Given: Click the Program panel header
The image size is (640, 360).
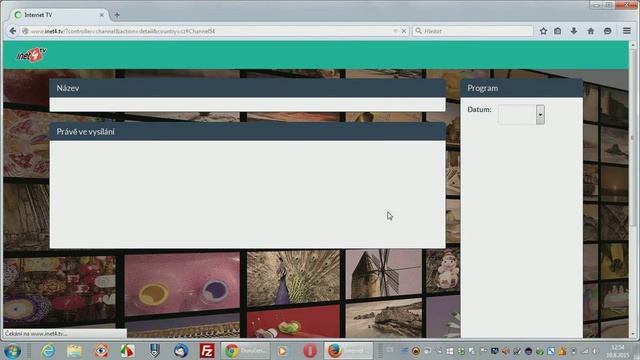Looking at the screenshot, I should click(522, 88).
